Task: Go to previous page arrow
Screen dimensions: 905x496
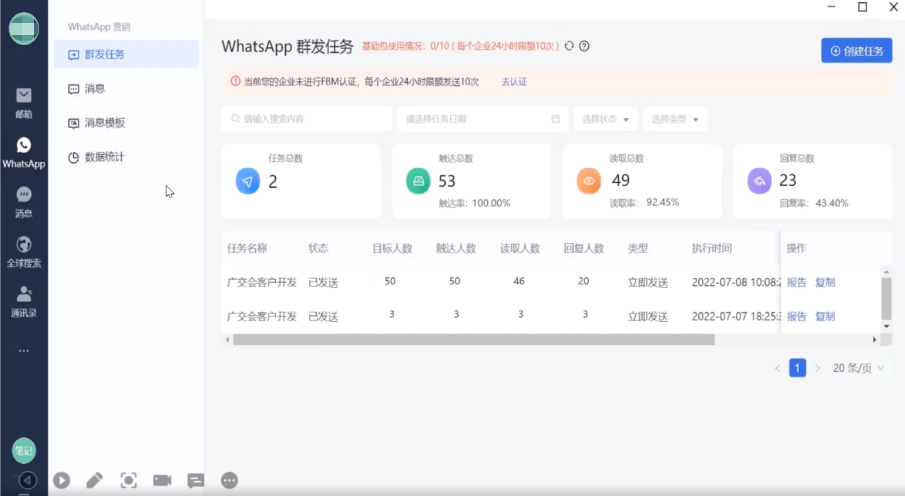Action: point(777,368)
